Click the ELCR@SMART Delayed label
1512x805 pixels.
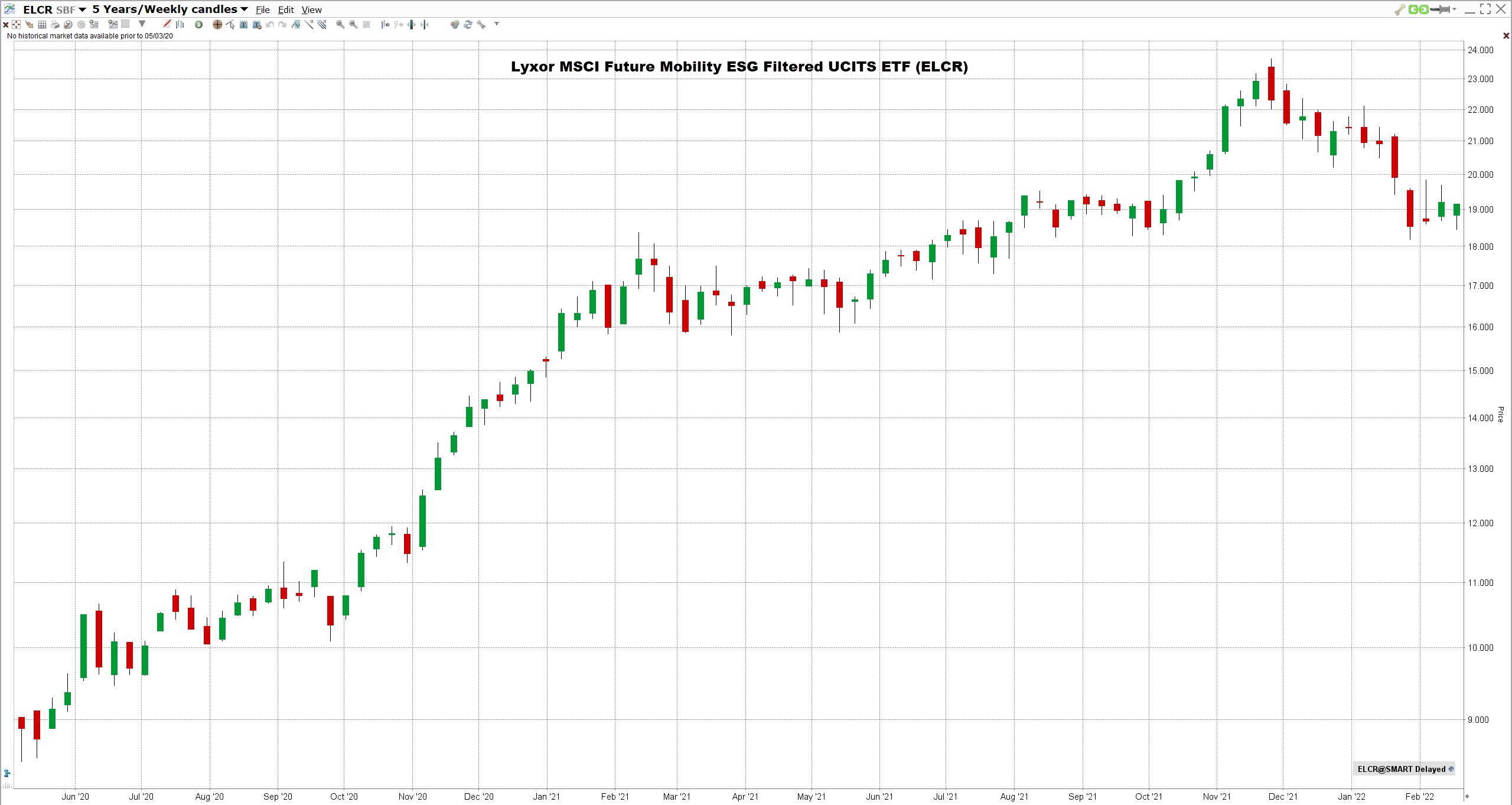click(x=1405, y=769)
